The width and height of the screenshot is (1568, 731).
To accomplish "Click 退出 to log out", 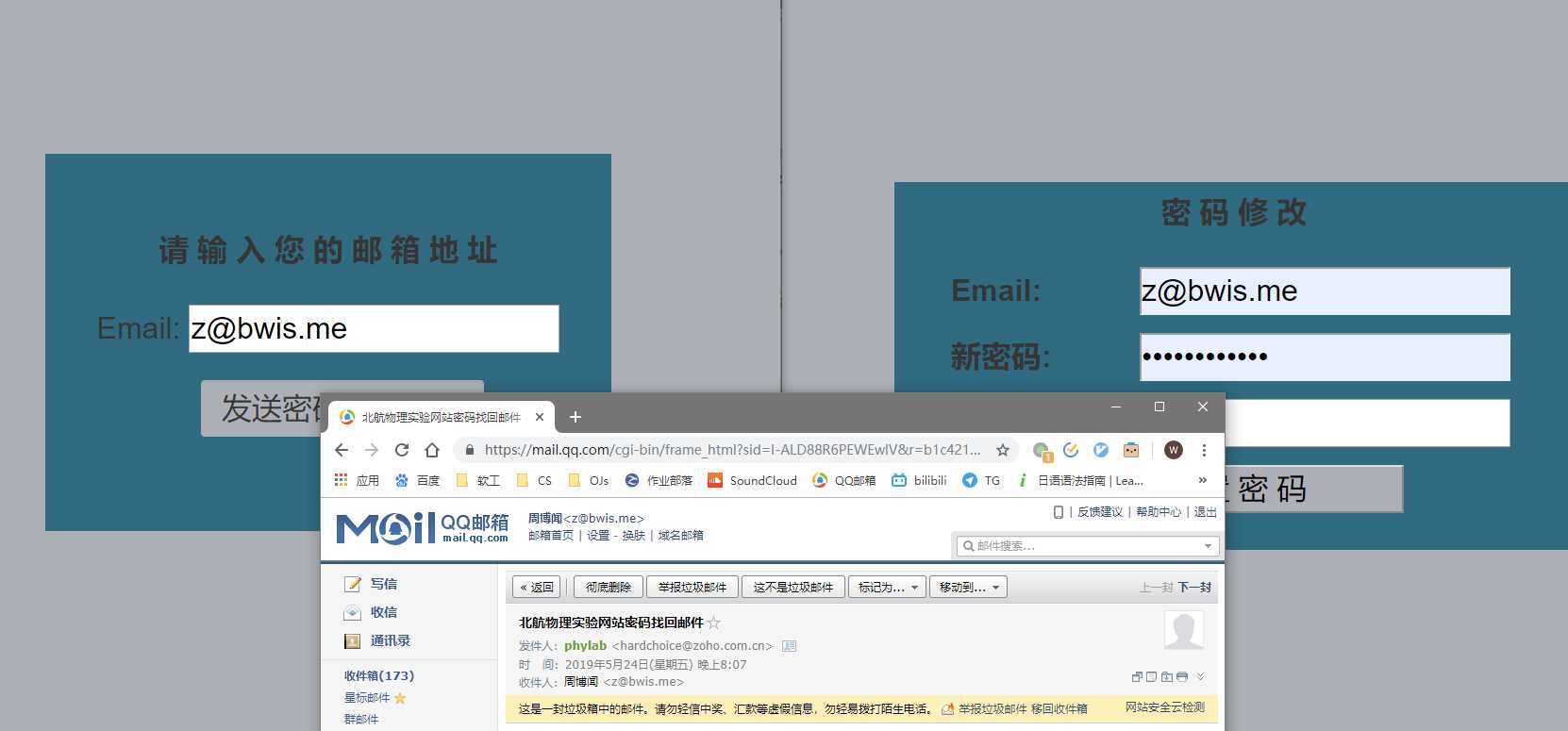I will (1206, 512).
